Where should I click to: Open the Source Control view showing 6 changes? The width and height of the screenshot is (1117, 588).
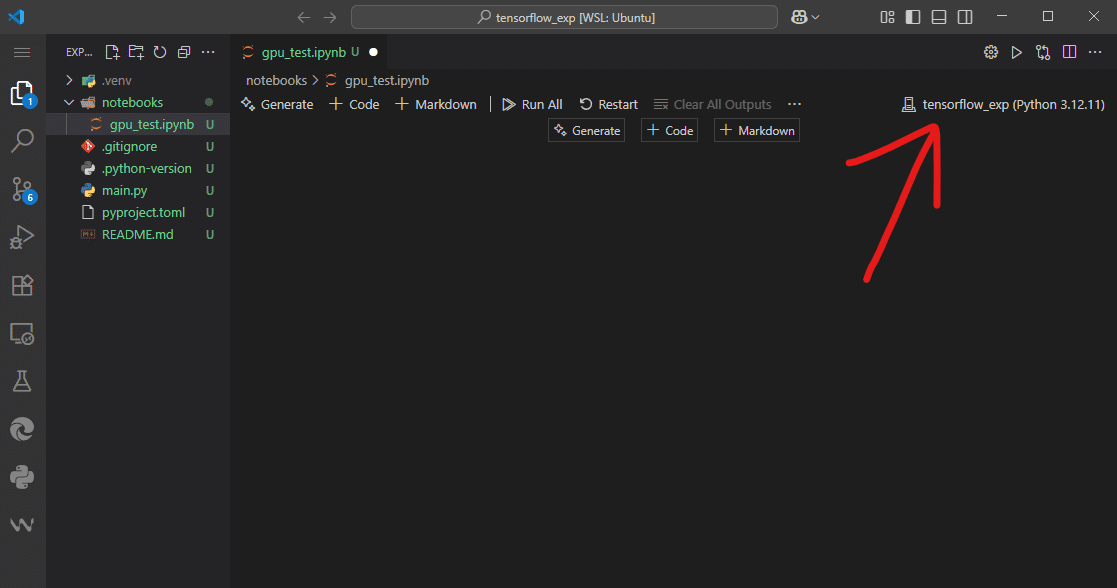[x=22, y=188]
